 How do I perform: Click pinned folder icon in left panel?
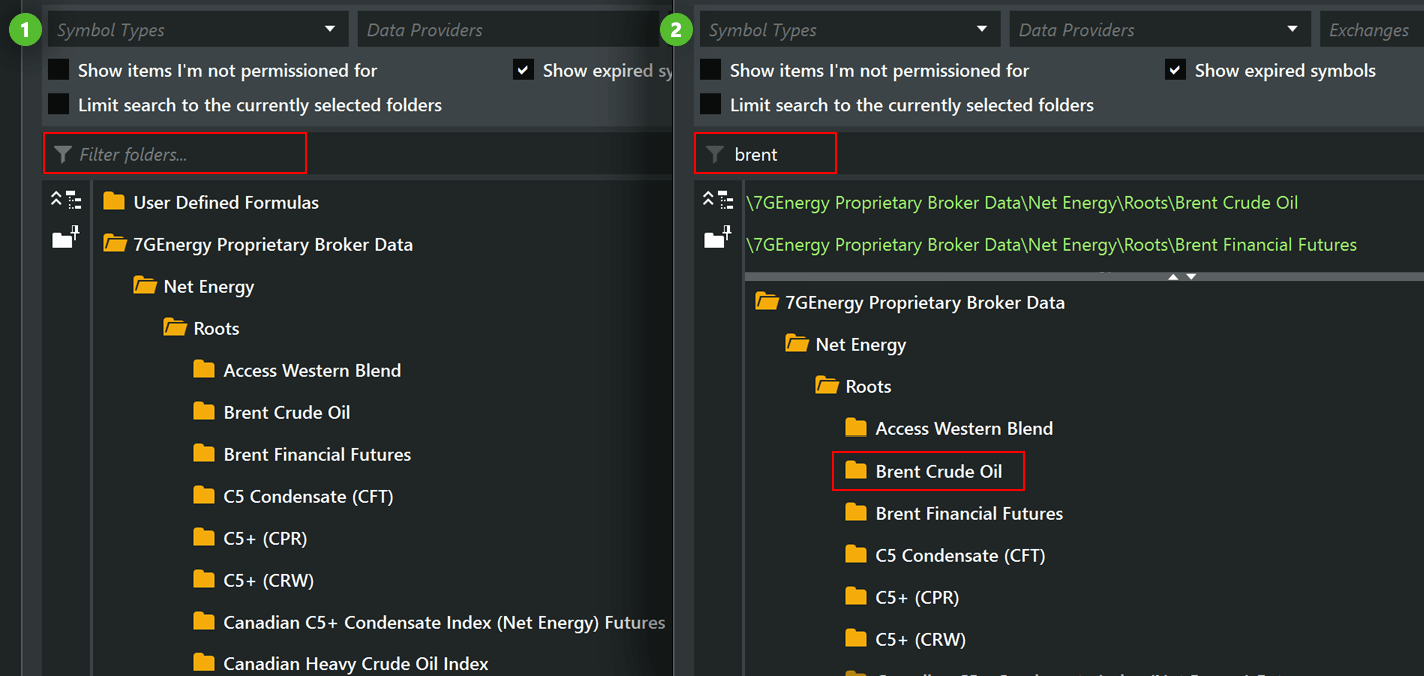click(66, 238)
